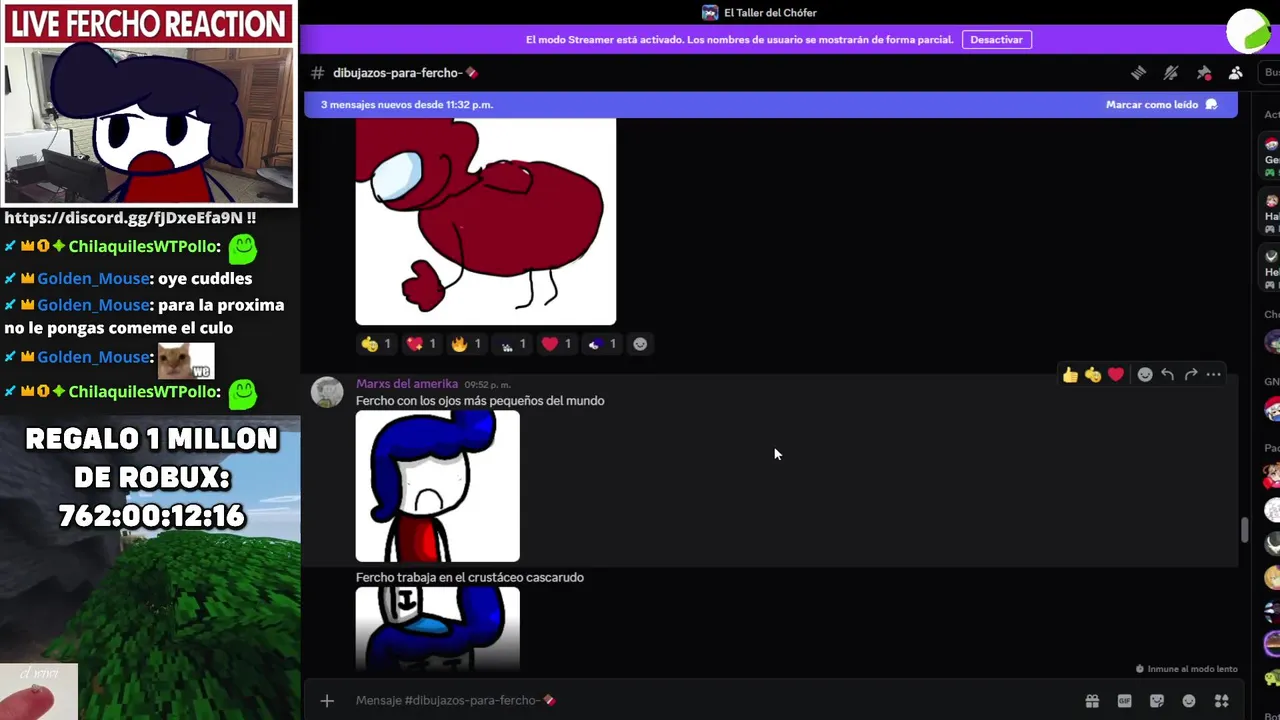Viewport: 1280px width, 720px height.
Task: Click the fire emoji reaction
Action: pos(466,344)
